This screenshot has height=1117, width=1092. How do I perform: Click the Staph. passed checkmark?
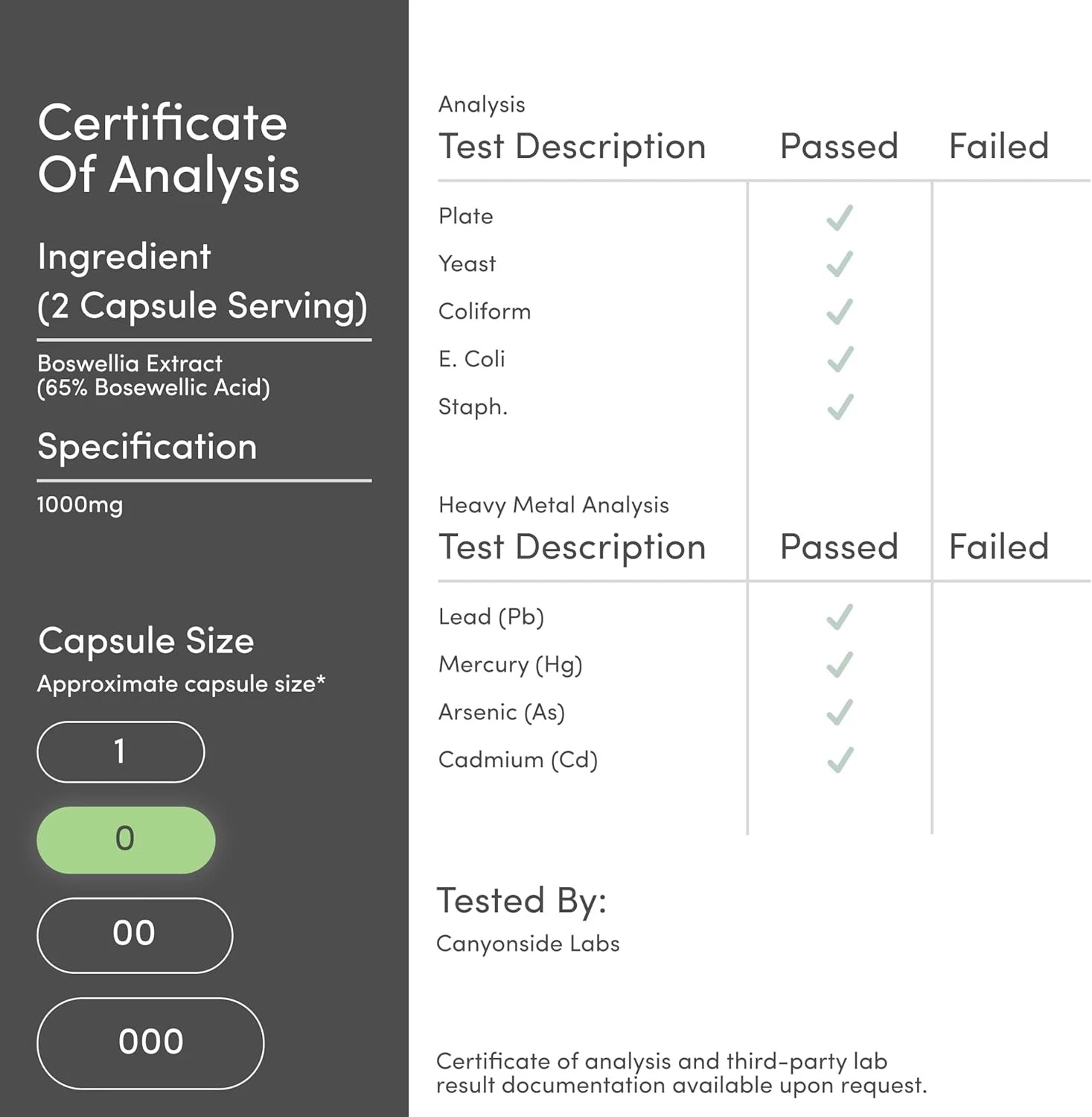tap(840, 407)
